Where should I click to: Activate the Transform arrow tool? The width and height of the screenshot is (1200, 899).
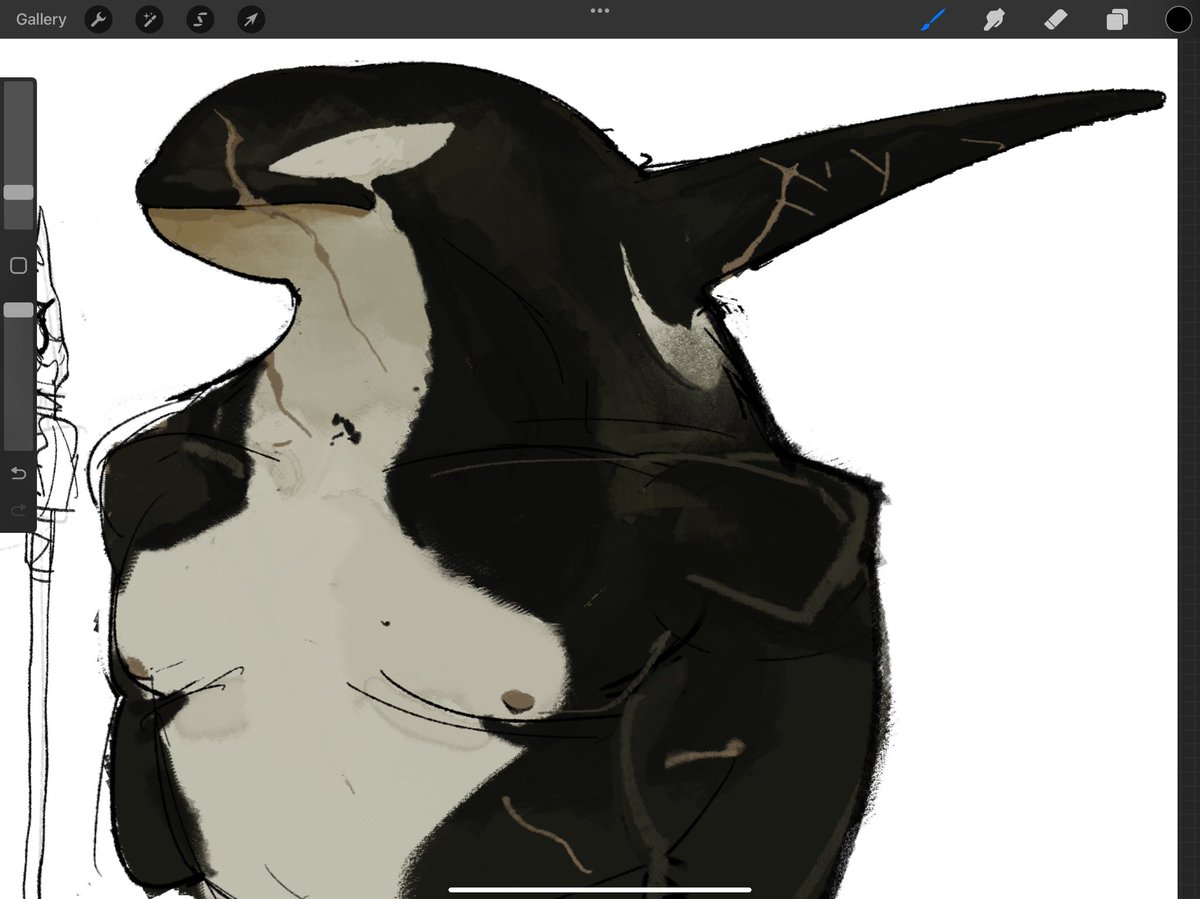(251, 19)
